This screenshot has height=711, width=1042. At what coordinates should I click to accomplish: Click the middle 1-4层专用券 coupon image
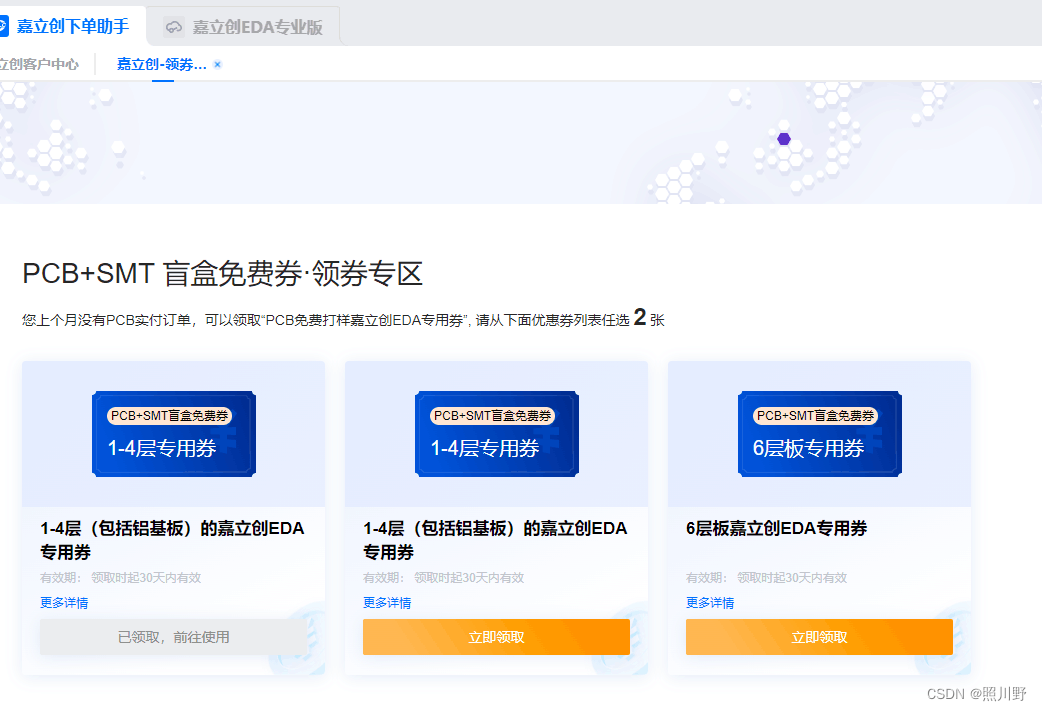(x=496, y=434)
